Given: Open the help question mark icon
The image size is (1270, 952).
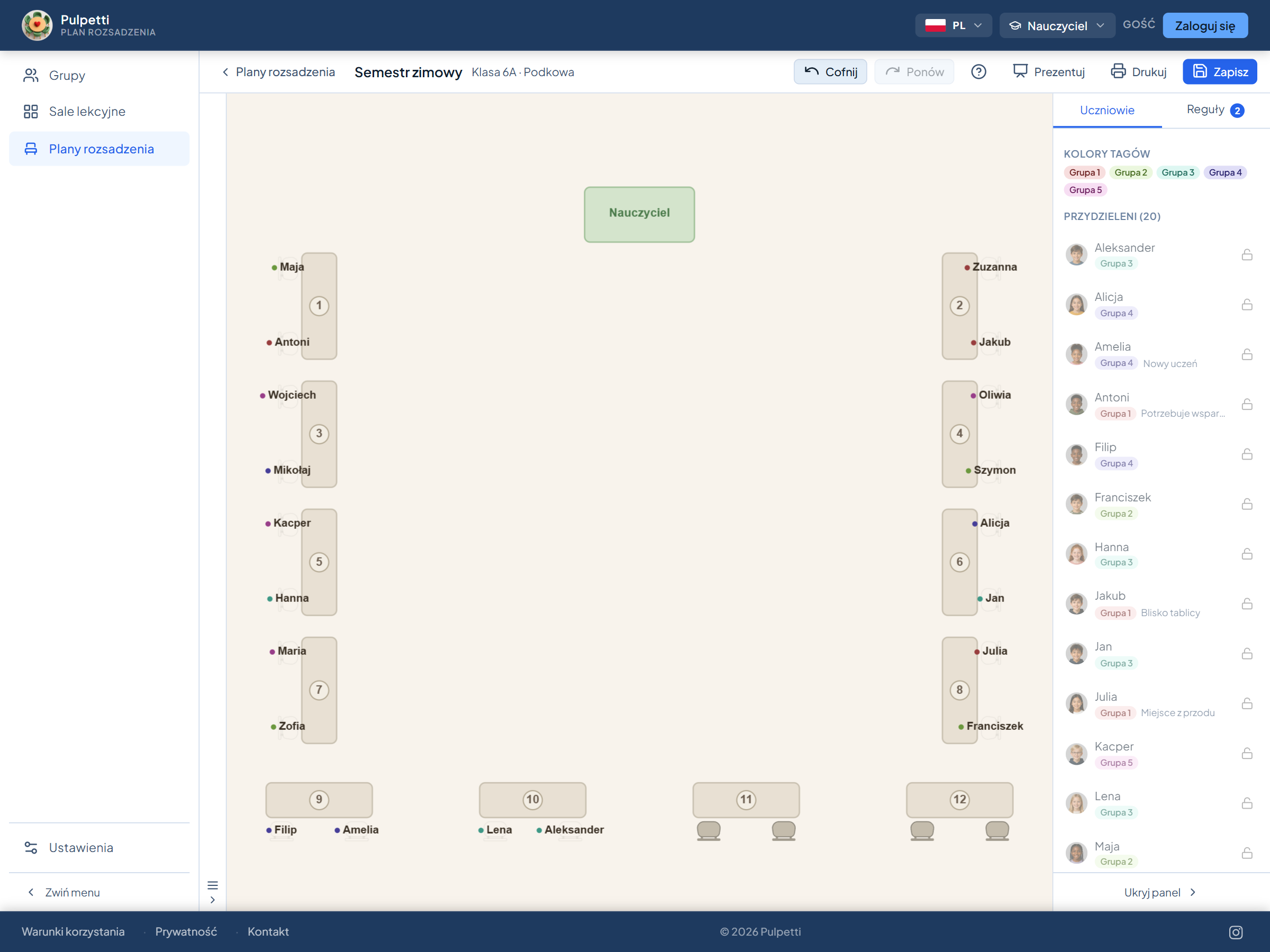Looking at the screenshot, I should click(x=978, y=72).
